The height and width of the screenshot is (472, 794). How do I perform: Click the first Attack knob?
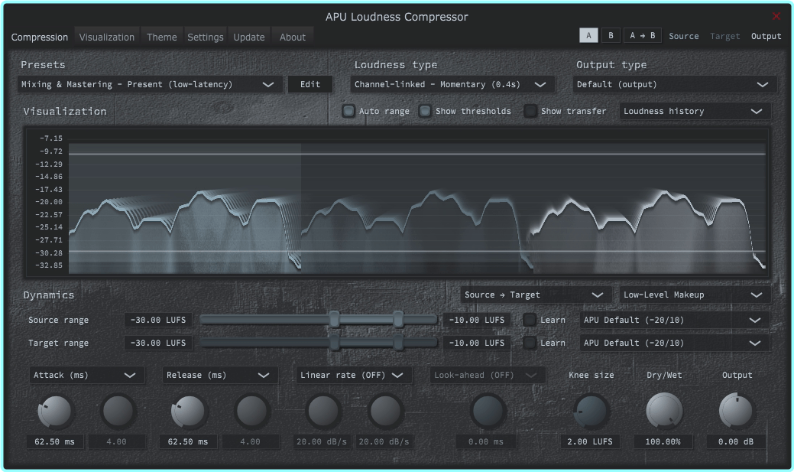click(x=54, y=411)
